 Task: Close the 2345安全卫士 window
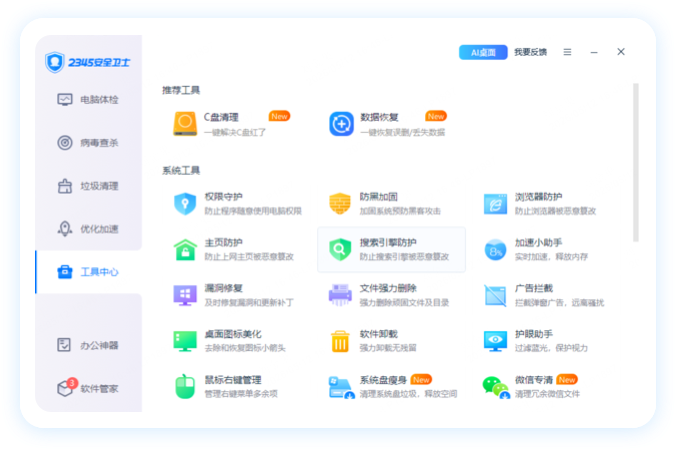click(621, 52)
